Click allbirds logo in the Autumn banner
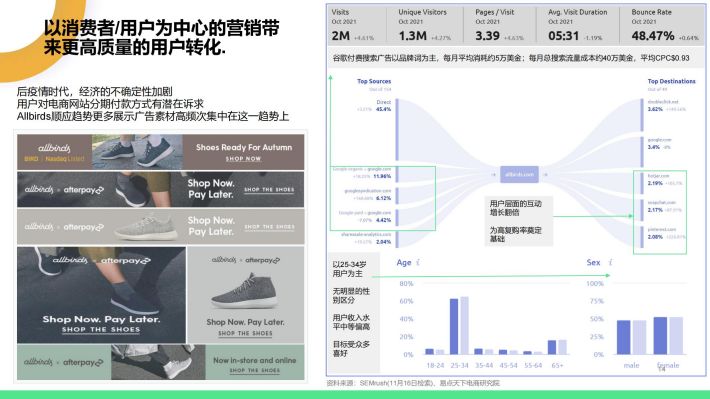Viewport: 710px width, 399px height. (54, 148)
